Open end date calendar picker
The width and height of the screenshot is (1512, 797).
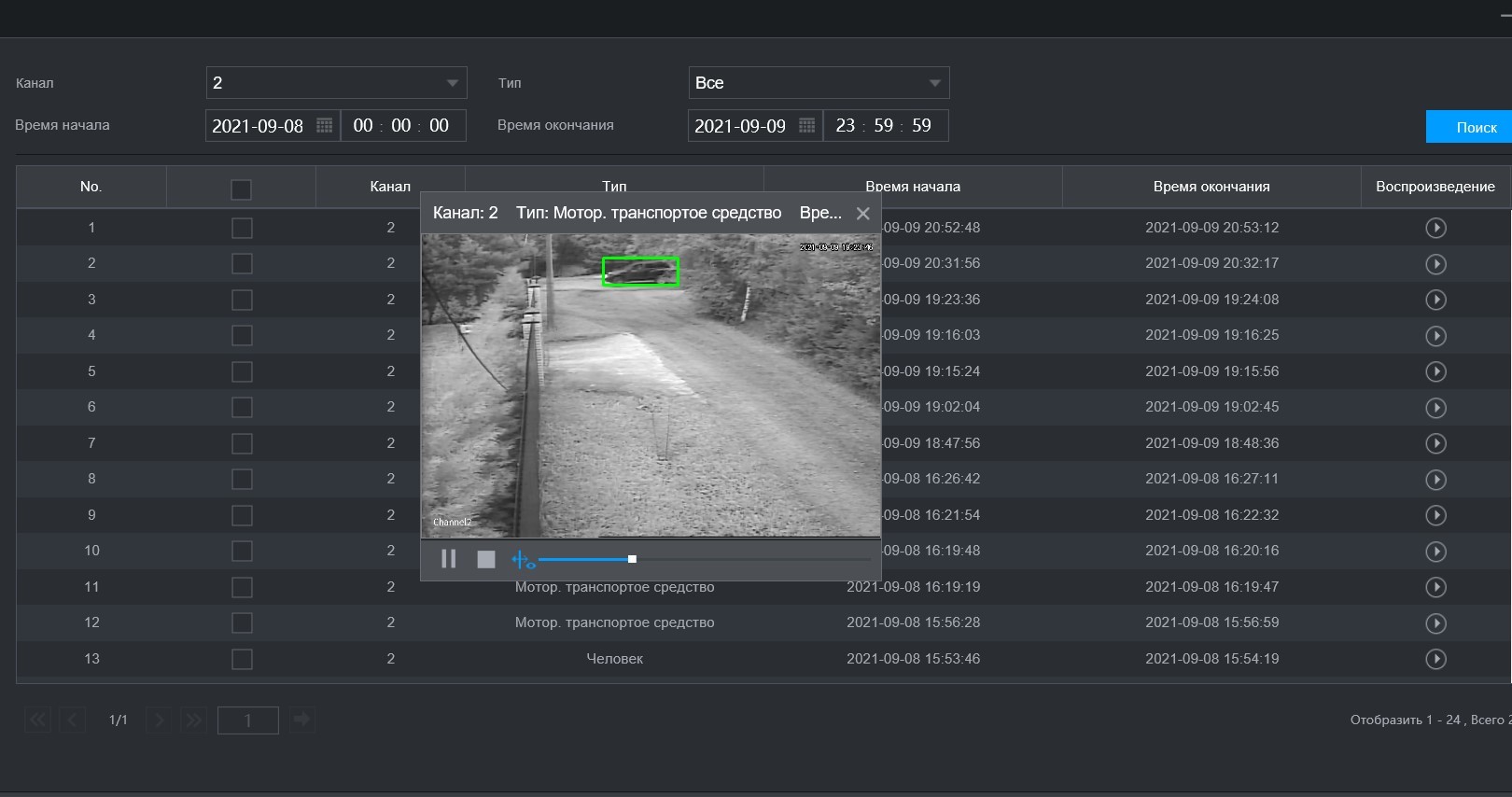[x=806, y=126]
